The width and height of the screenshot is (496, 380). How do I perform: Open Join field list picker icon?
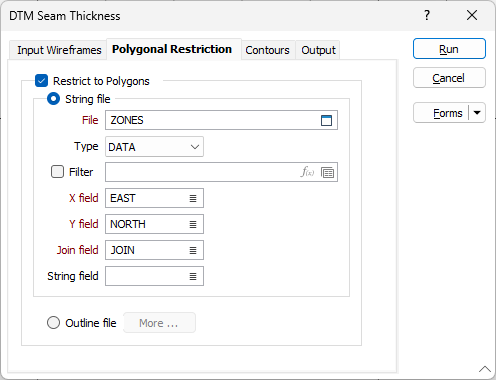193,250
